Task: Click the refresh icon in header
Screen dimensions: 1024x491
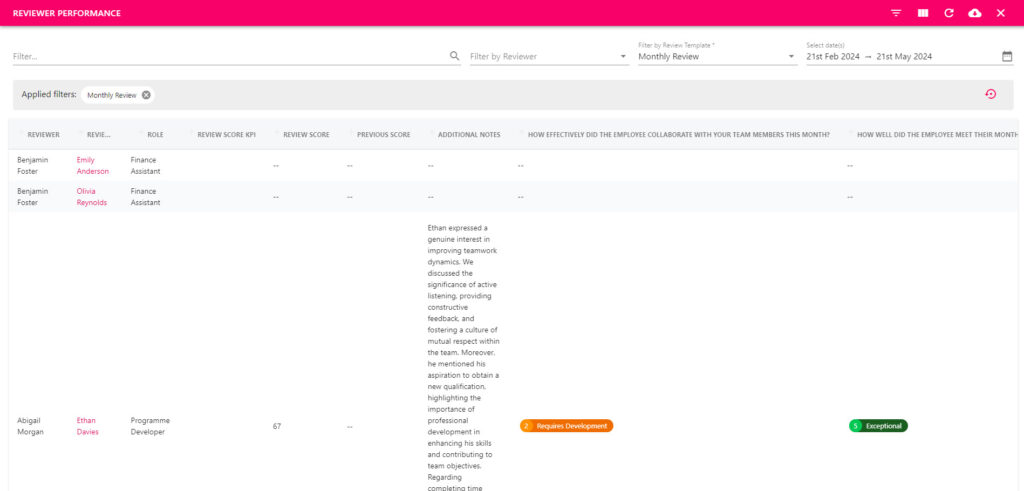Action: (x=949, y=13)
